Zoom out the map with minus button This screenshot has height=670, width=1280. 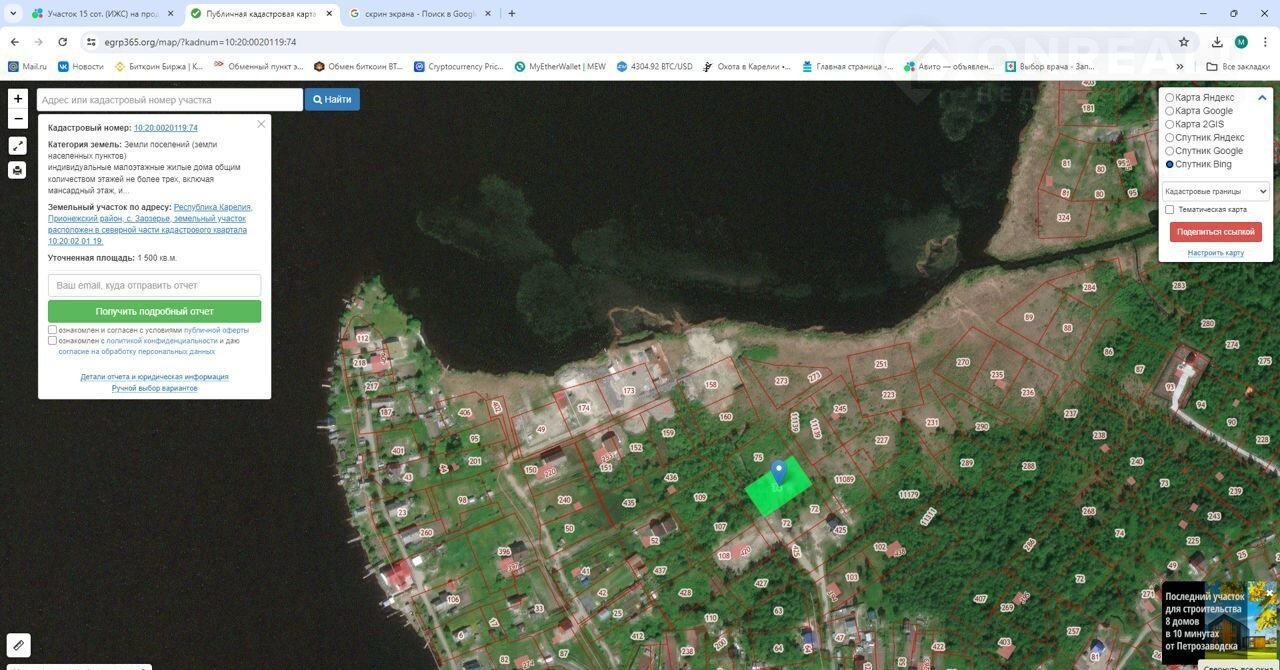pos(18,119)
